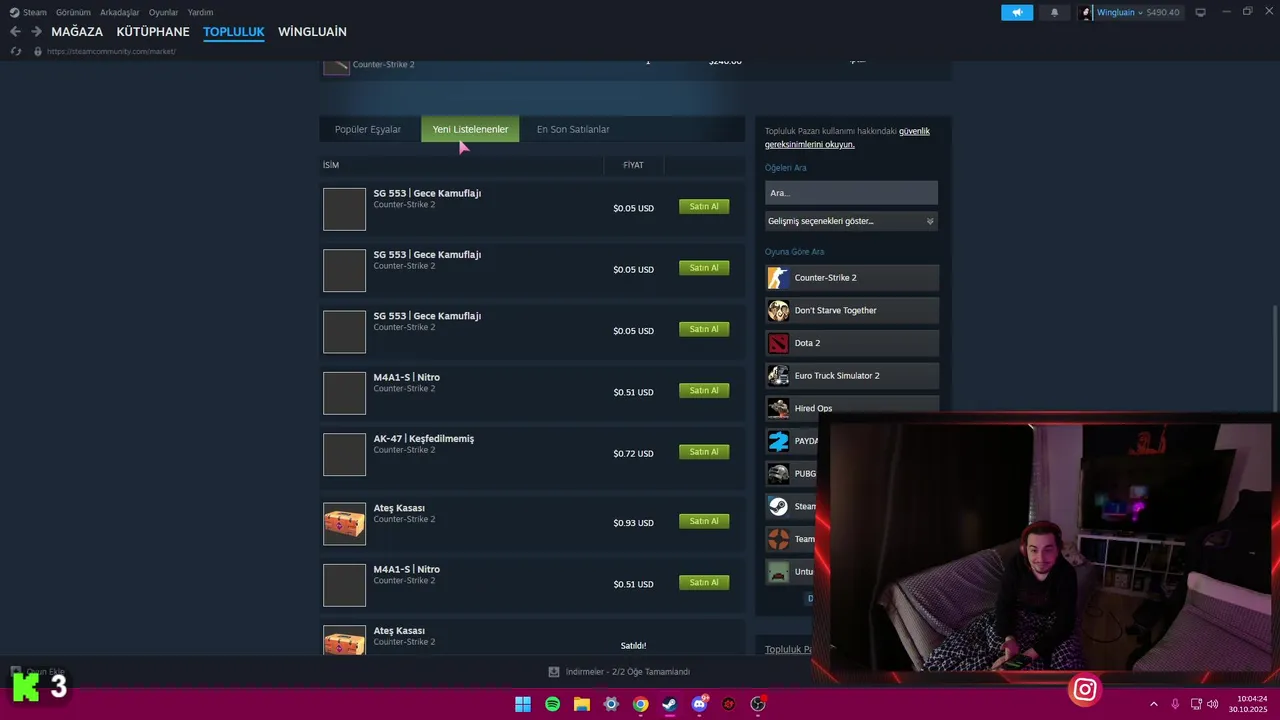Go back with the left arrow
Viewport: 1280px width, 720px height.
15,32
